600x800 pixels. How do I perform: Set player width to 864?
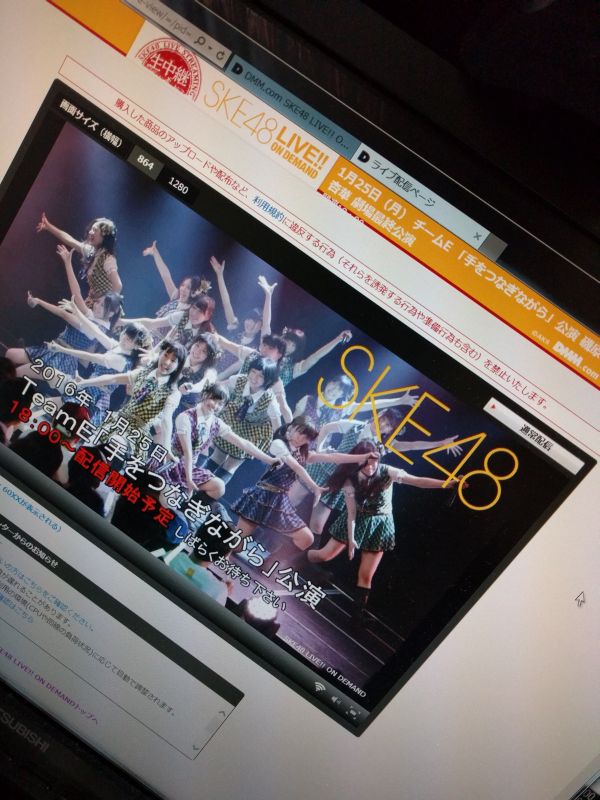pos(146,163)
